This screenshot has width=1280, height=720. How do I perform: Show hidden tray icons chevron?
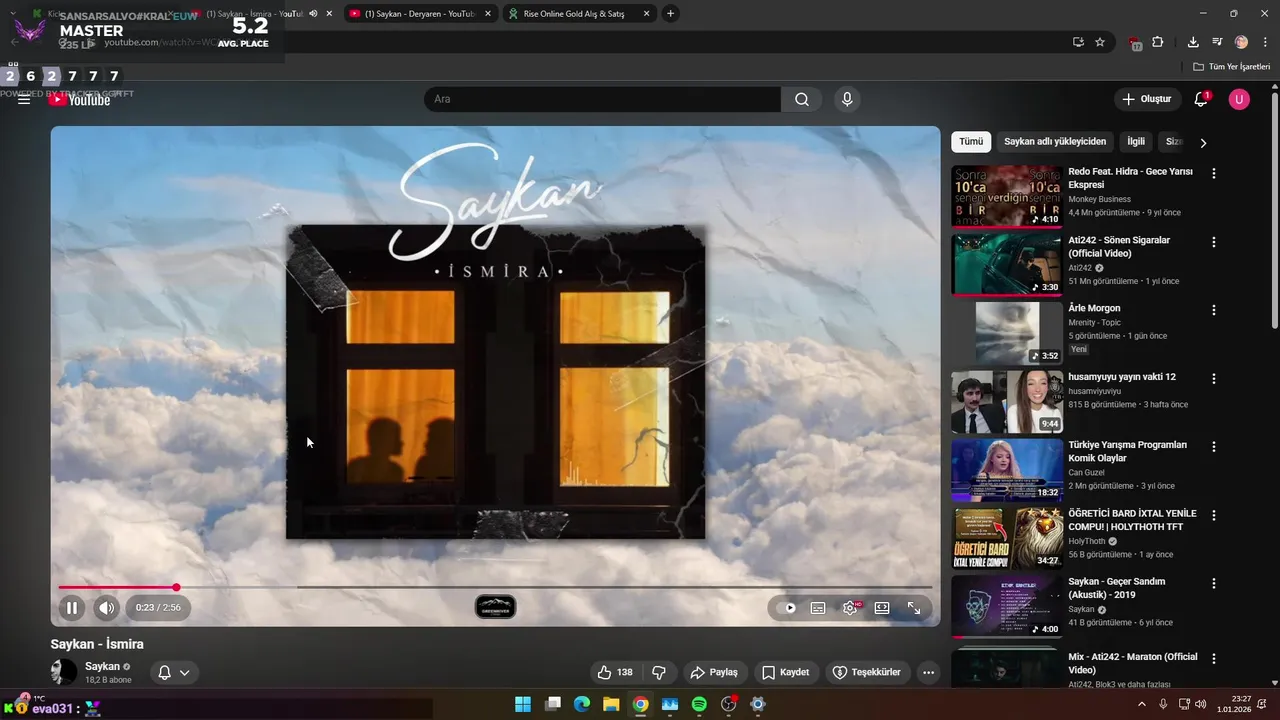1141,704
